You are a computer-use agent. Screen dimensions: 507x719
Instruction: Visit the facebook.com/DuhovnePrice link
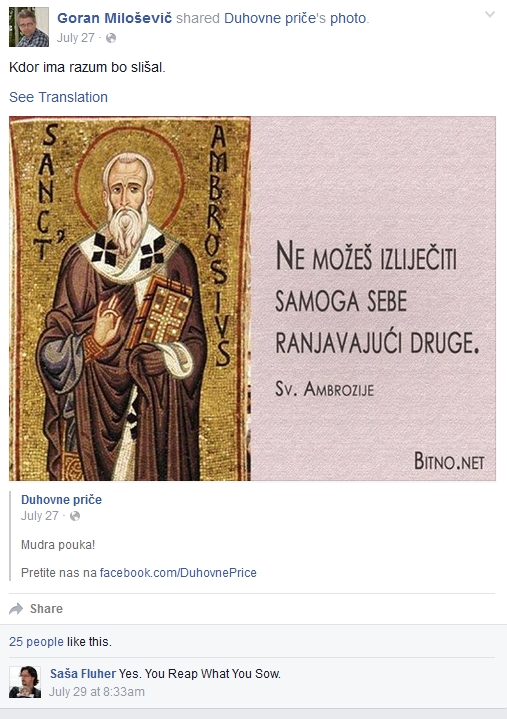tap(178, 573)
